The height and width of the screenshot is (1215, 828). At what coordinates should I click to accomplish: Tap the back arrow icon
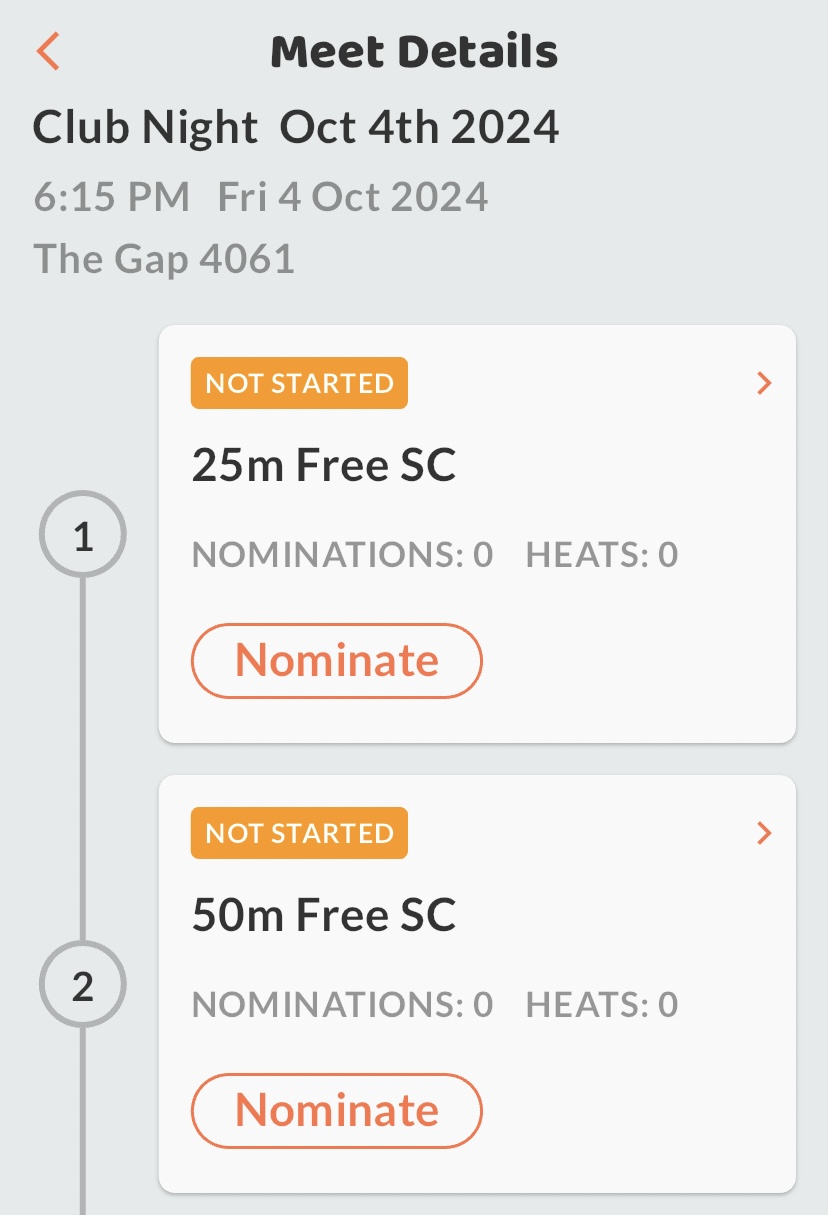point(48,51)
